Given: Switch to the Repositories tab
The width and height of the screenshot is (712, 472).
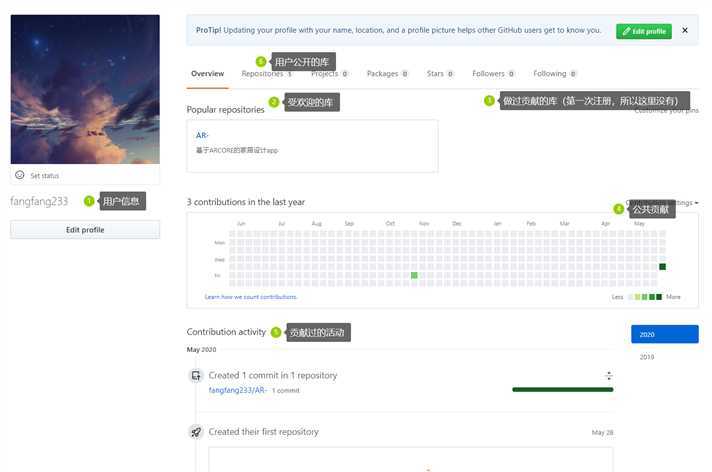Looking at the screenshot, I should point(266,74).
